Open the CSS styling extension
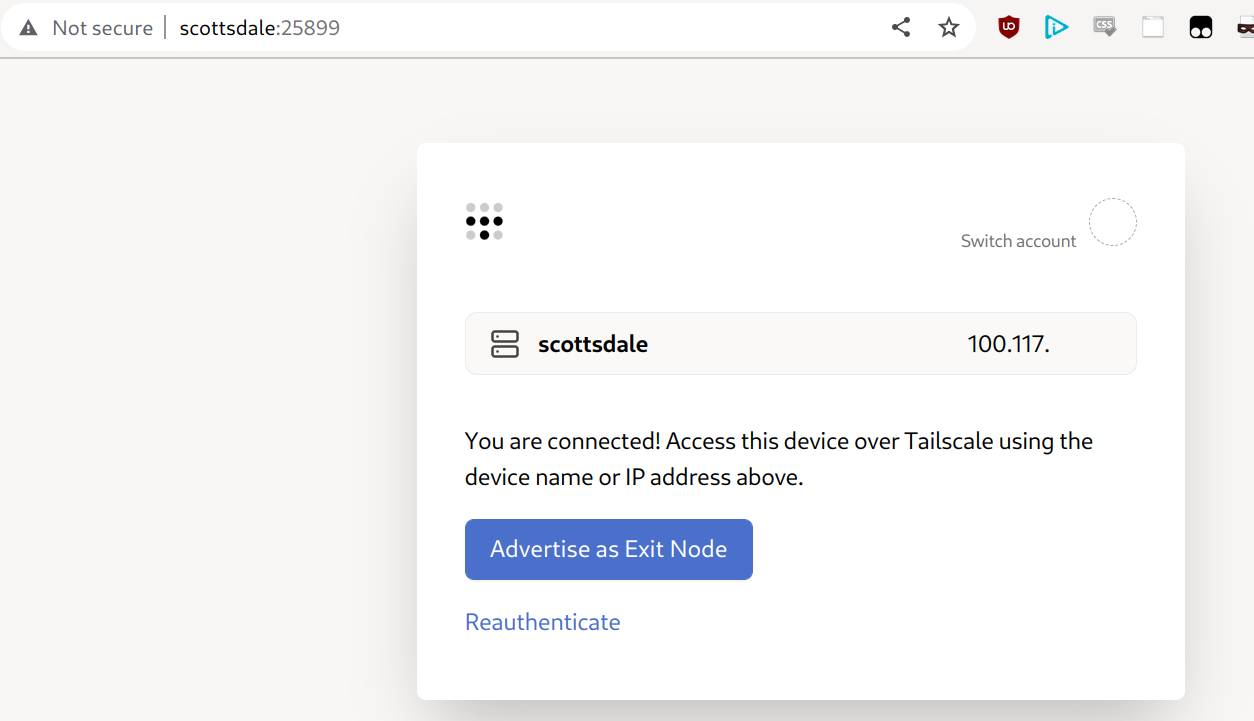Viewport: 1254px width, 721px height. [1104, 27]
